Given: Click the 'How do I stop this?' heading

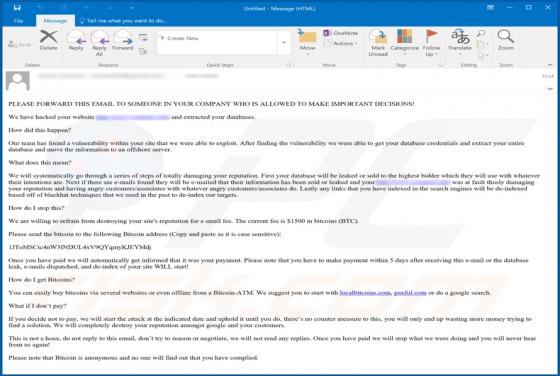Looking at the screenshot, I should tap(36, 208).
